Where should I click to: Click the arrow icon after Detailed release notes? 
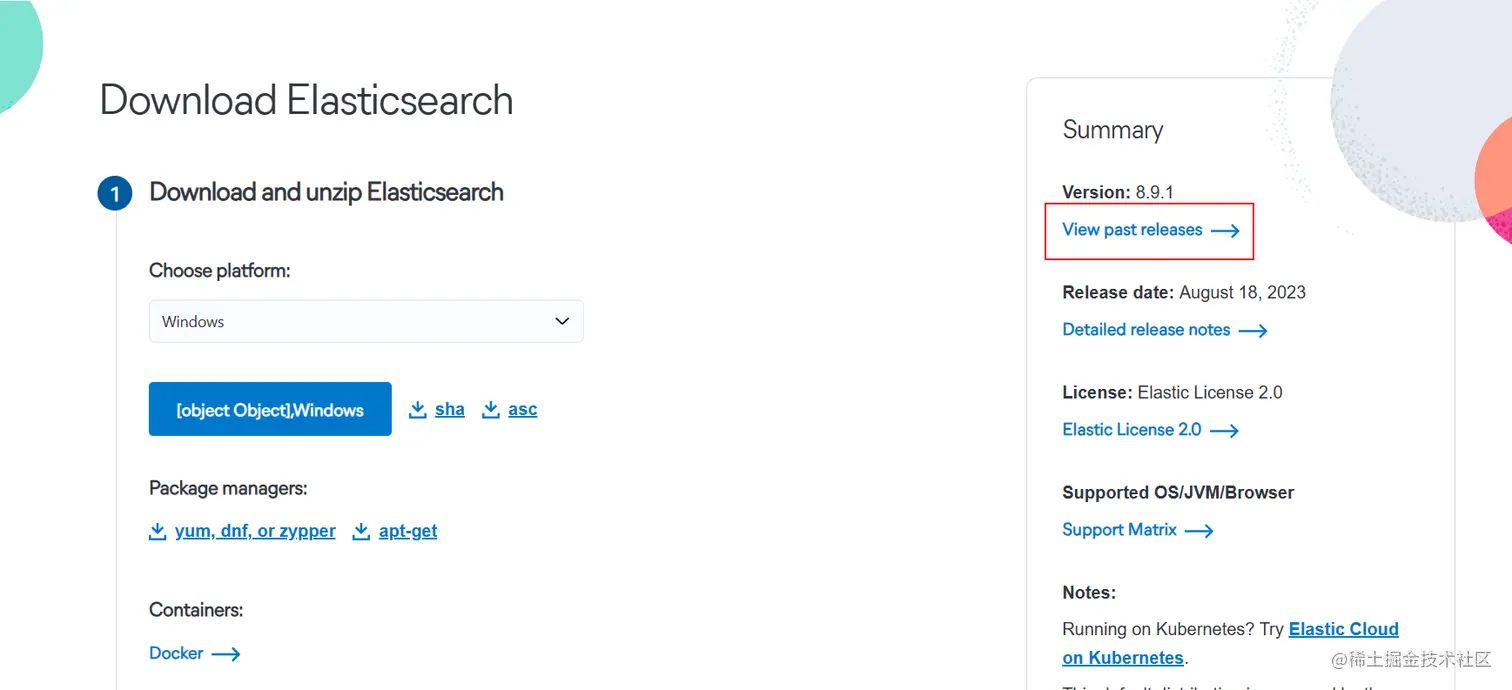(x=1253, y=329)
